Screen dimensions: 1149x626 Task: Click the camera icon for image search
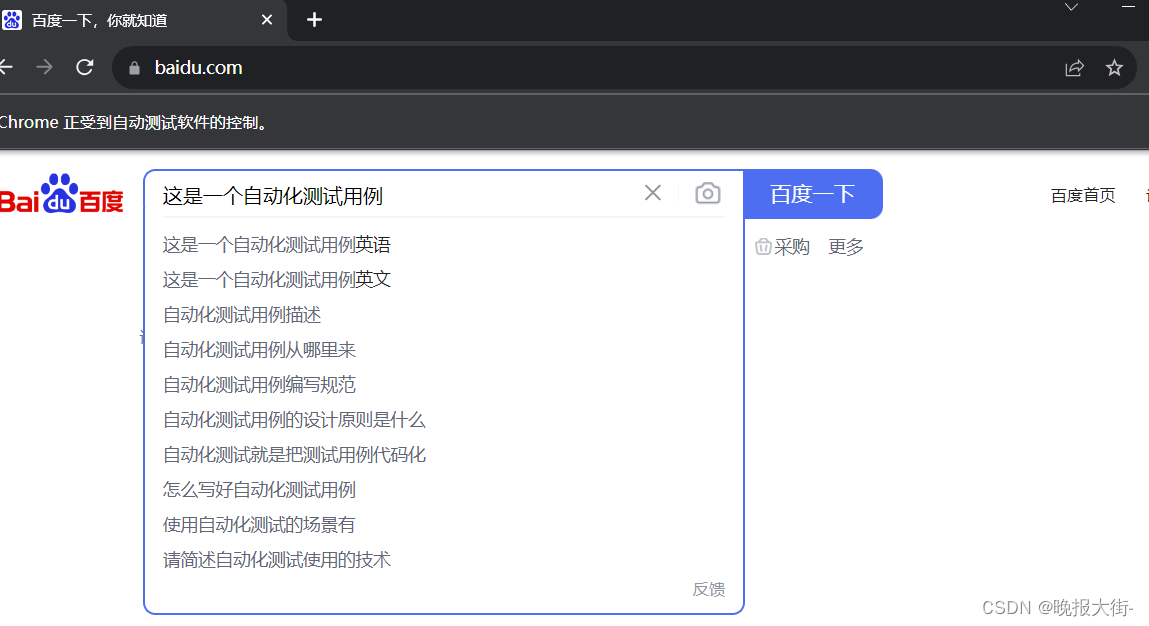point(707,193)
